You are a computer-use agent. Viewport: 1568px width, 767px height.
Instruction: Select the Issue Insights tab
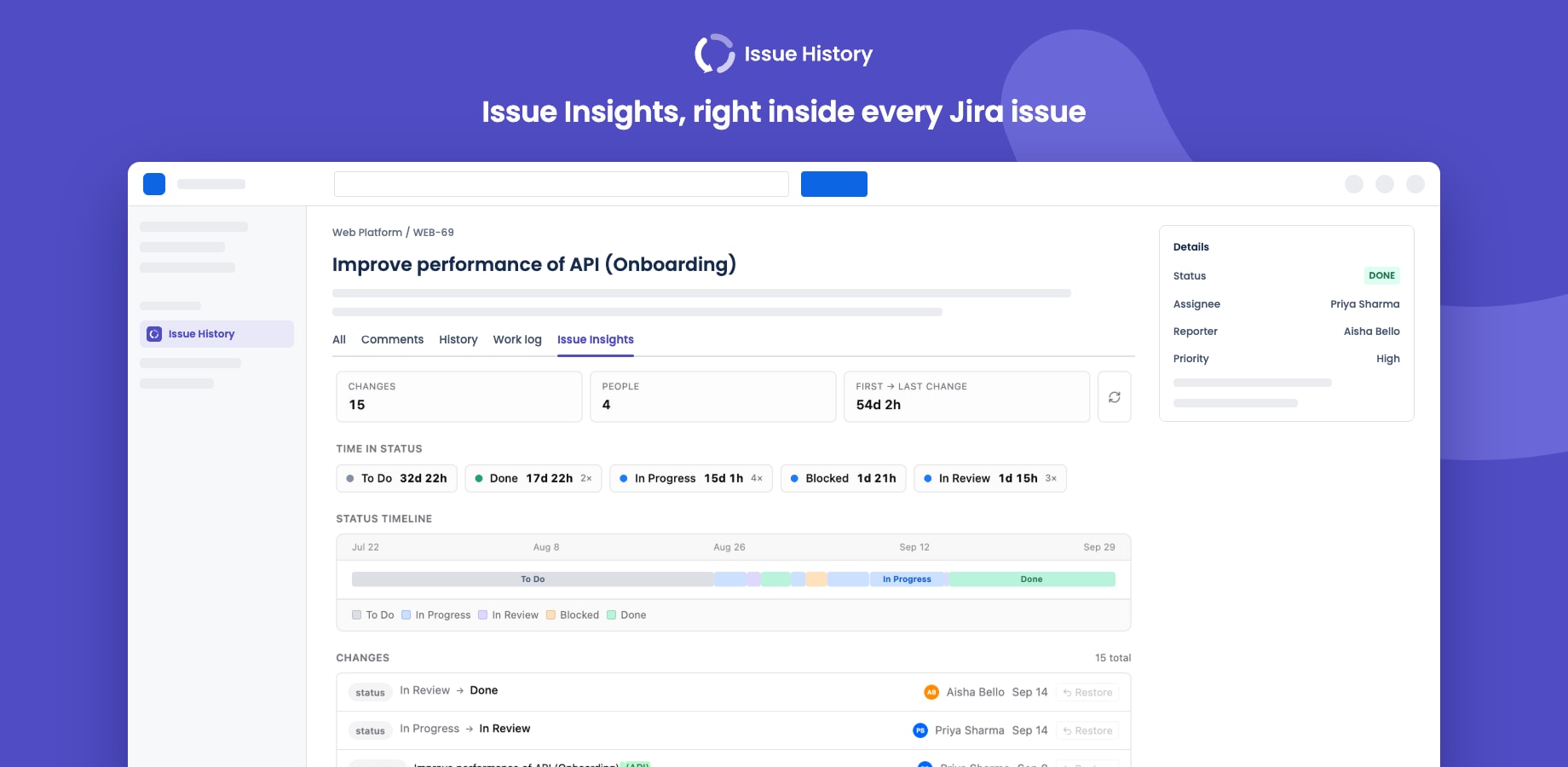596,339
